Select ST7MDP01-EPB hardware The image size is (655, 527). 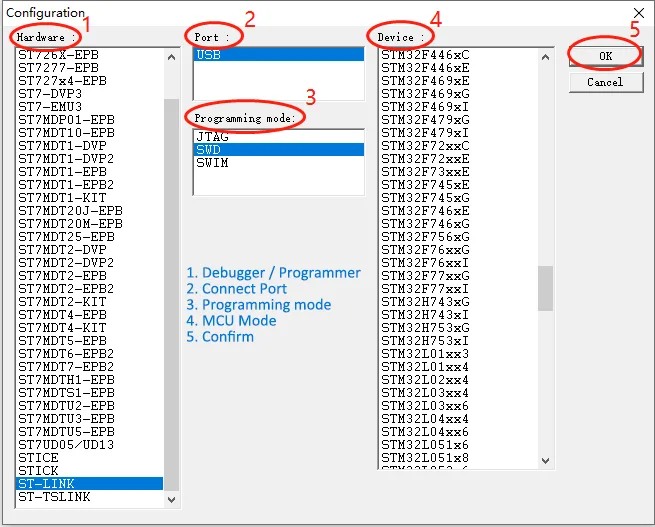(x=89, y=119)
